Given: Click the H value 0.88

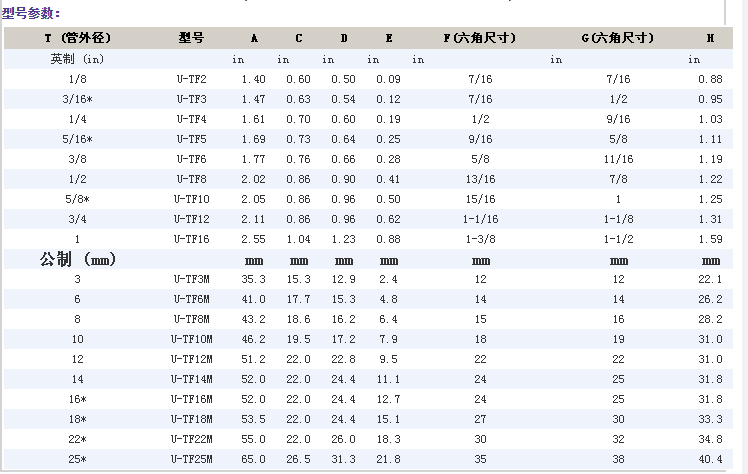Looking at the screenshot, I should [710, 79].
